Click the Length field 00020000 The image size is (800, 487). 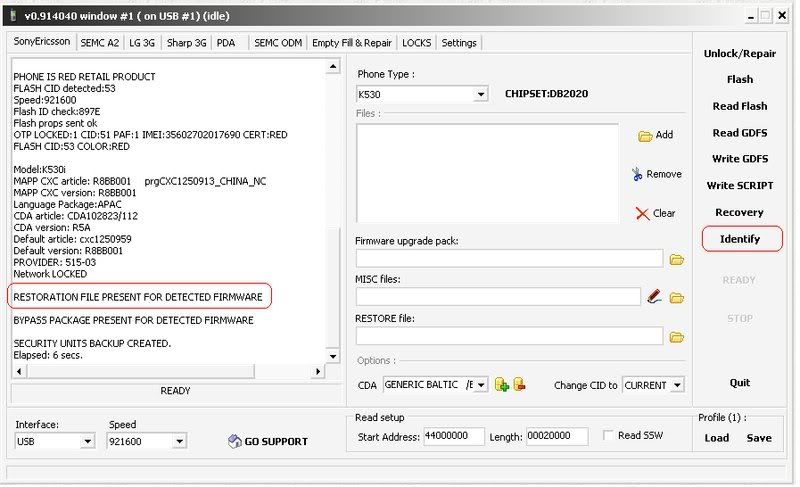[557, 436]
